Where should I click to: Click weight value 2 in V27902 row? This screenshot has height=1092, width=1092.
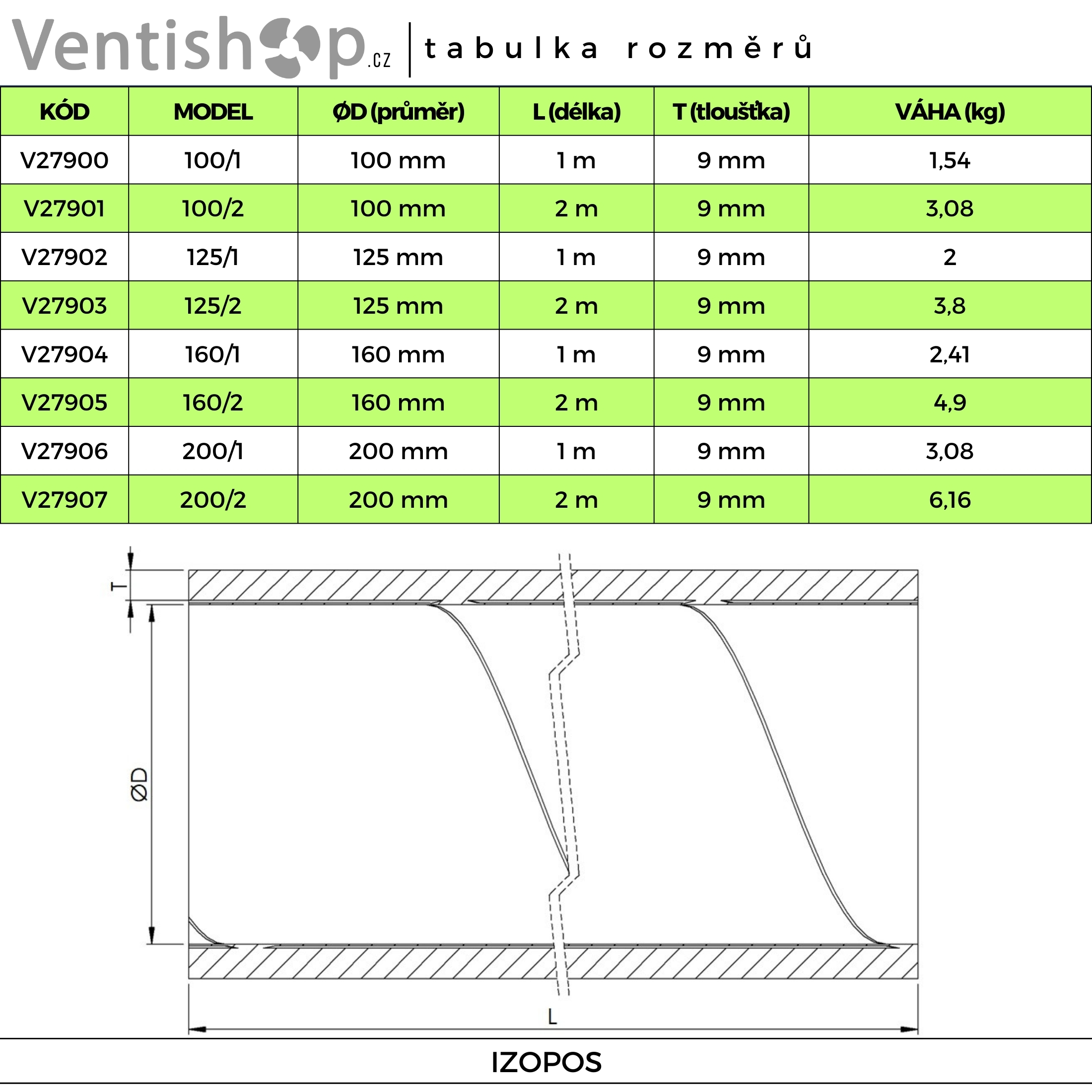tap(950, 257)
